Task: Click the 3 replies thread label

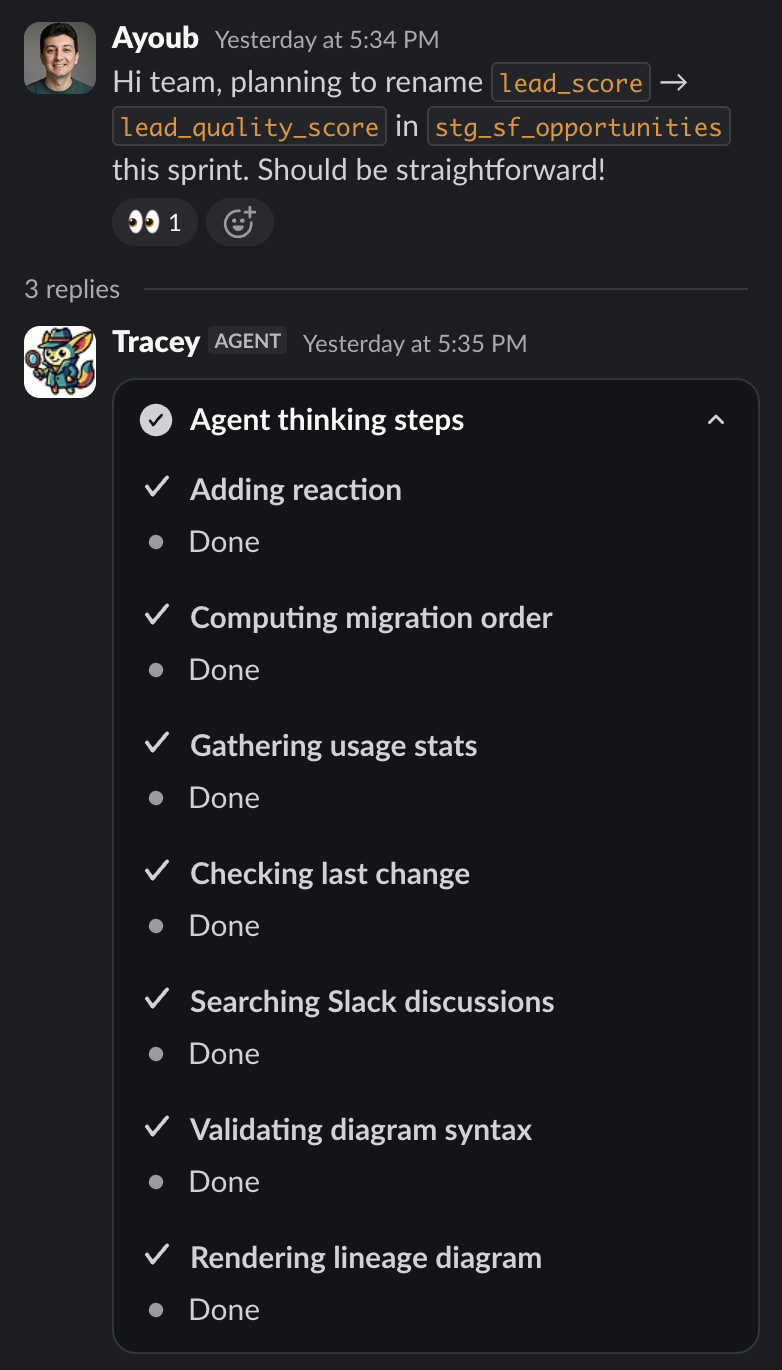Action: coord(72,289)
